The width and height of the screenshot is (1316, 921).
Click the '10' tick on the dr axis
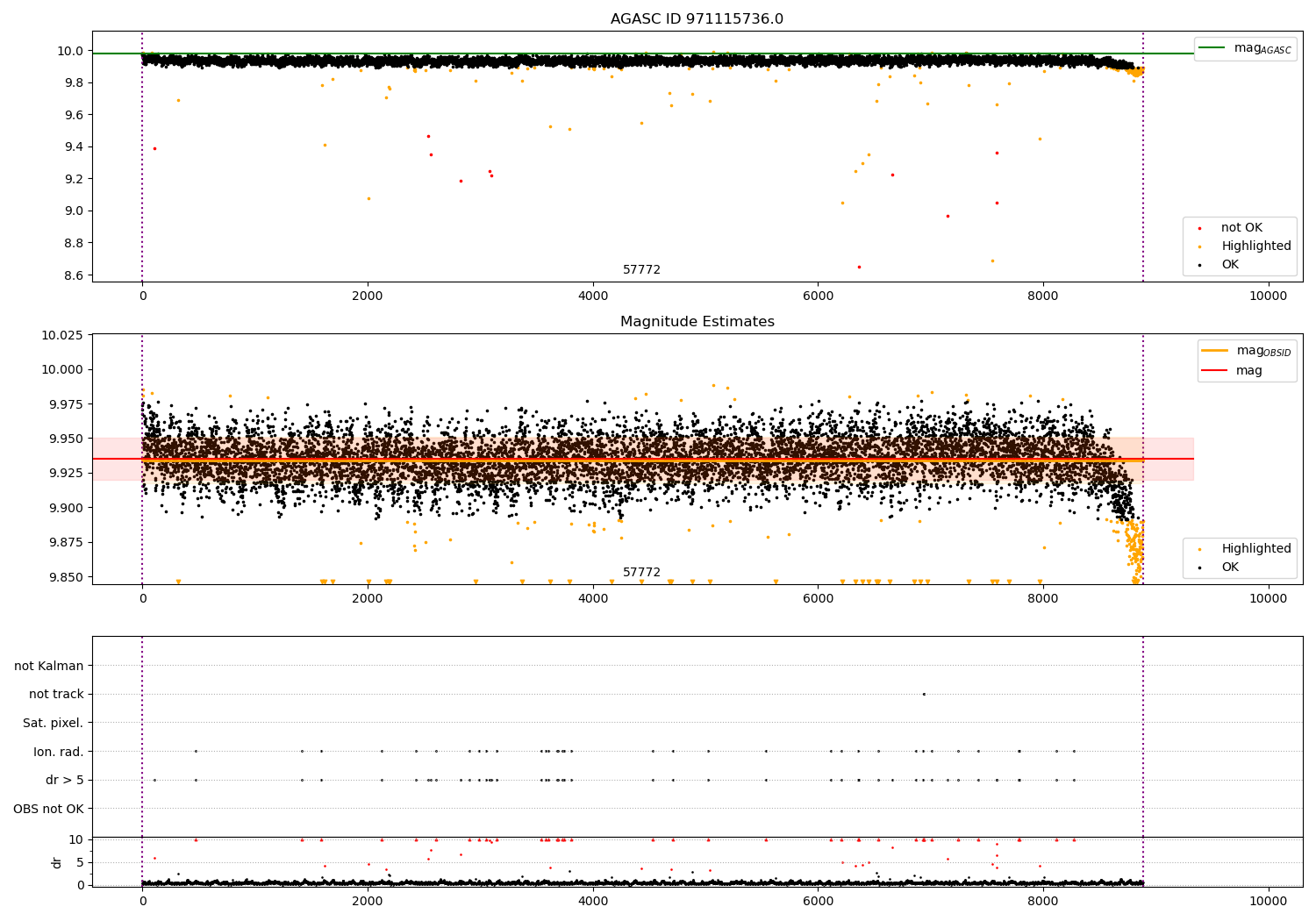tap(77, 840)
